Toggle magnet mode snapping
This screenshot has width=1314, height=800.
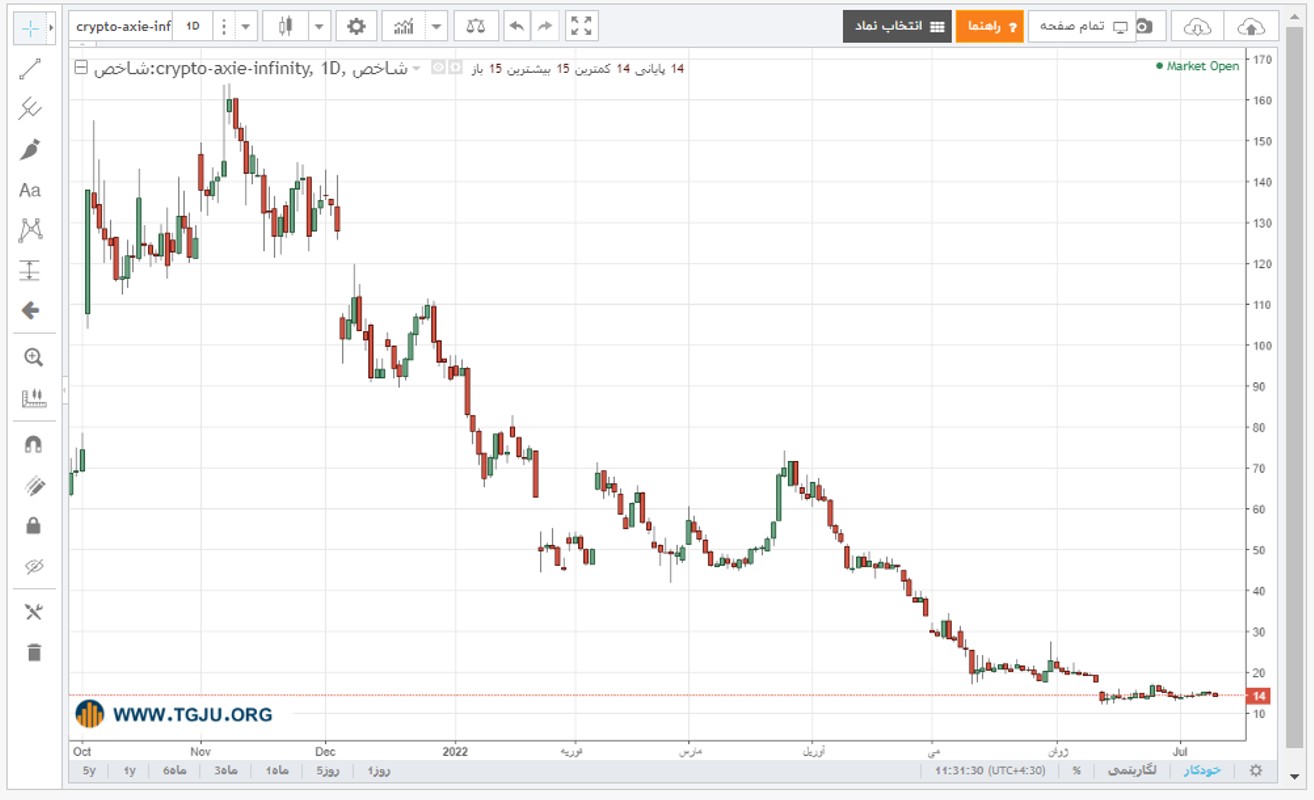[33, 445]
